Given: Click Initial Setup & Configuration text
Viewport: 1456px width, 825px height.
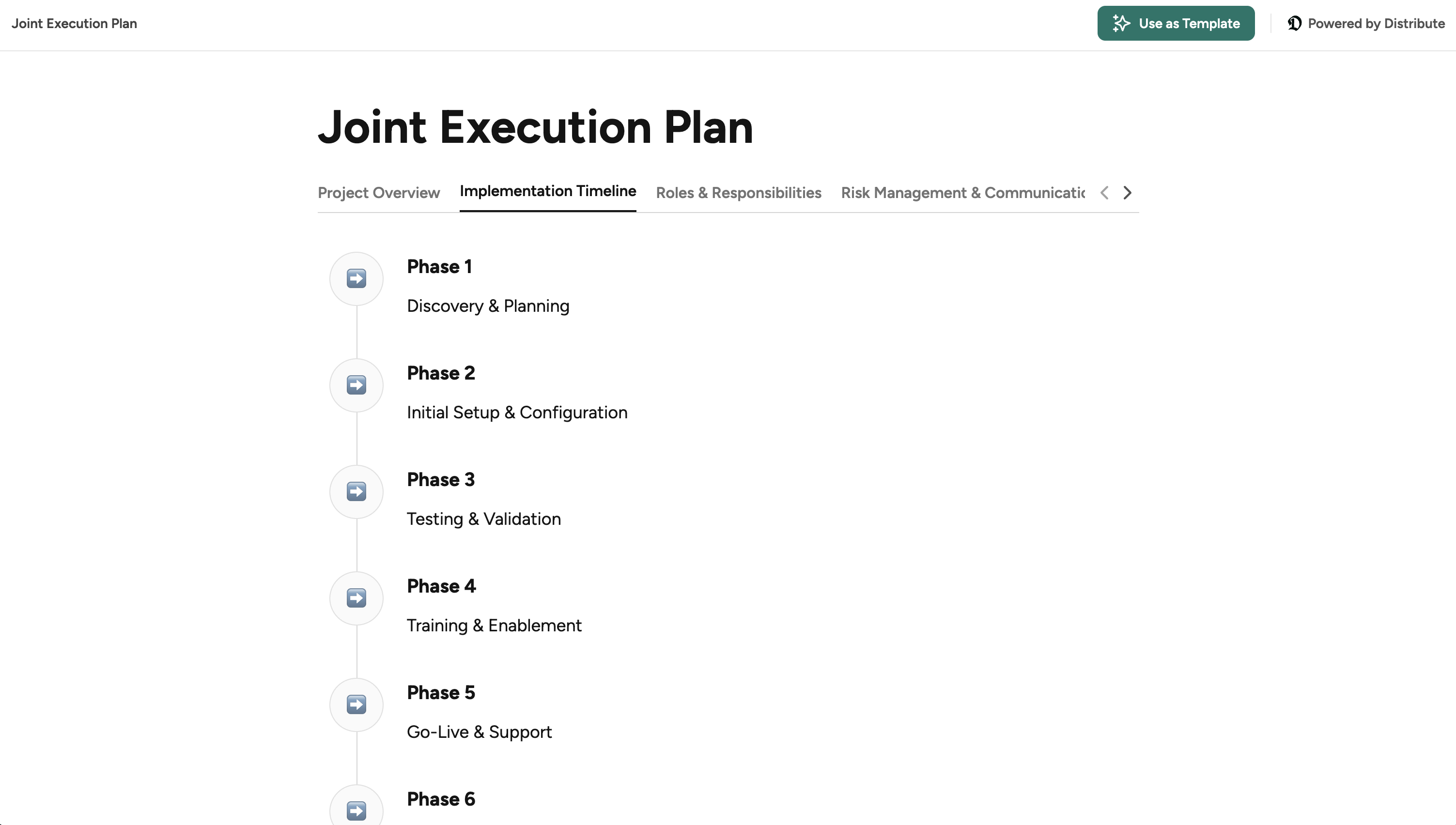Looking at the screenshot, I should [517, 412].
